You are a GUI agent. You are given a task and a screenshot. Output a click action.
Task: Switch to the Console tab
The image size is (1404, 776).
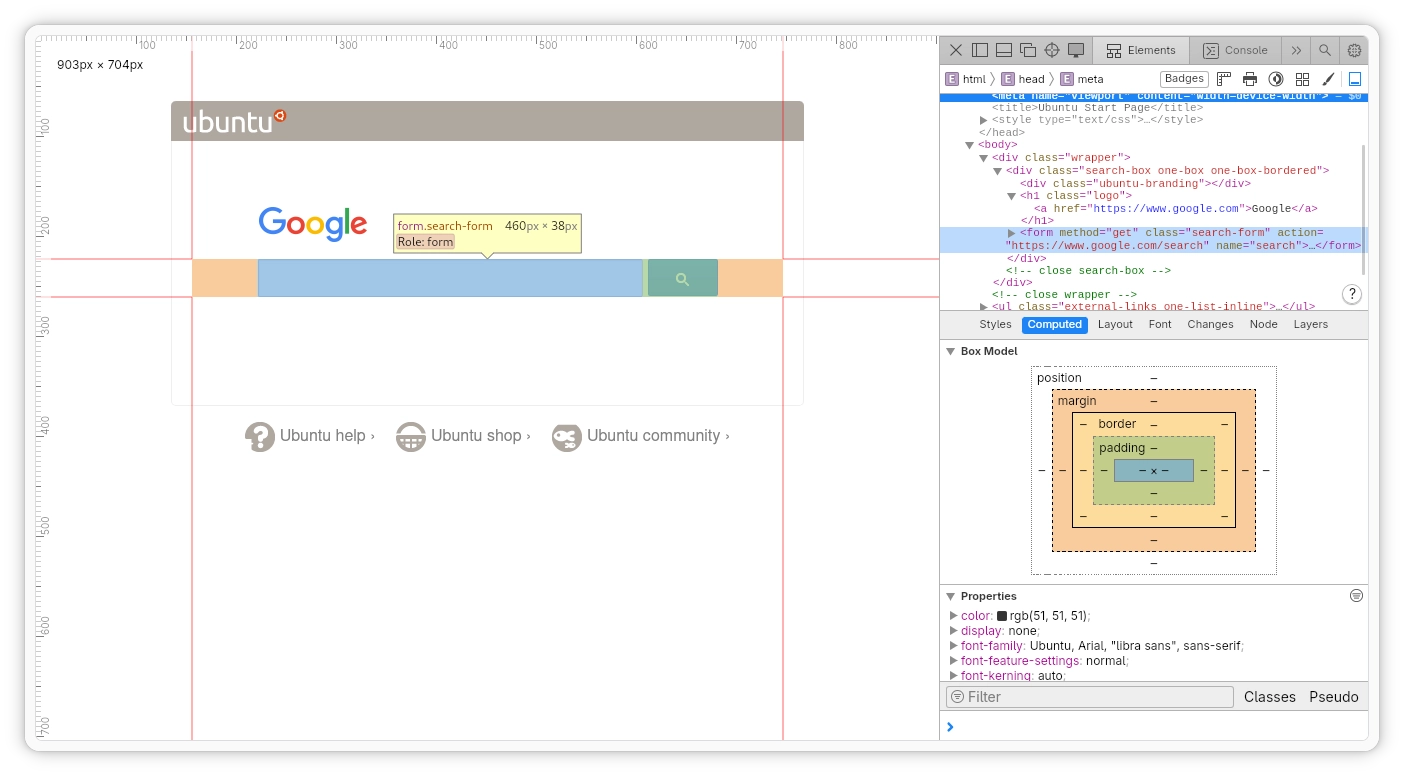(x=1235, y=50)
